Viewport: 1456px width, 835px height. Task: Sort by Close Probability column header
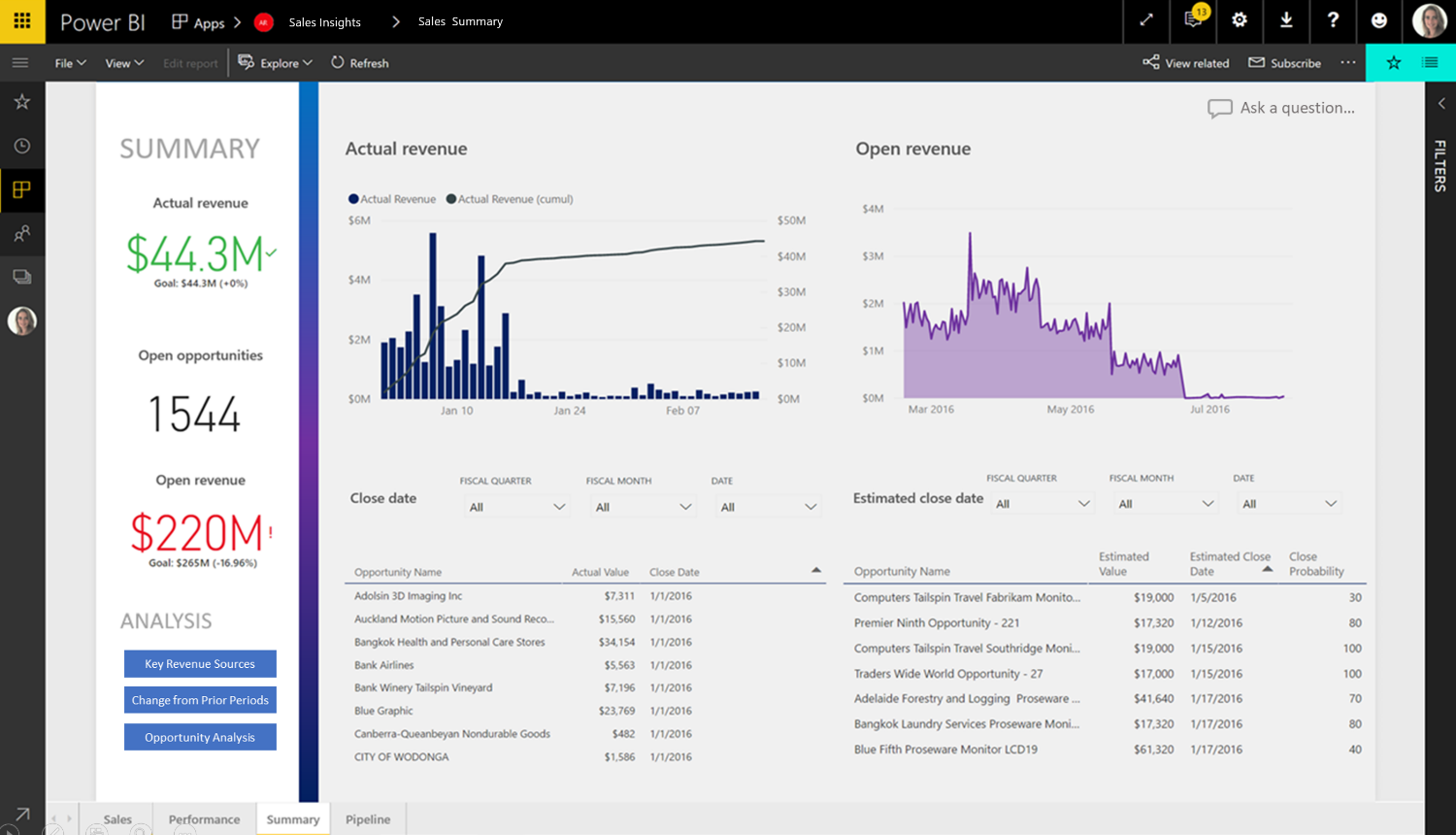coord(1316,564)
